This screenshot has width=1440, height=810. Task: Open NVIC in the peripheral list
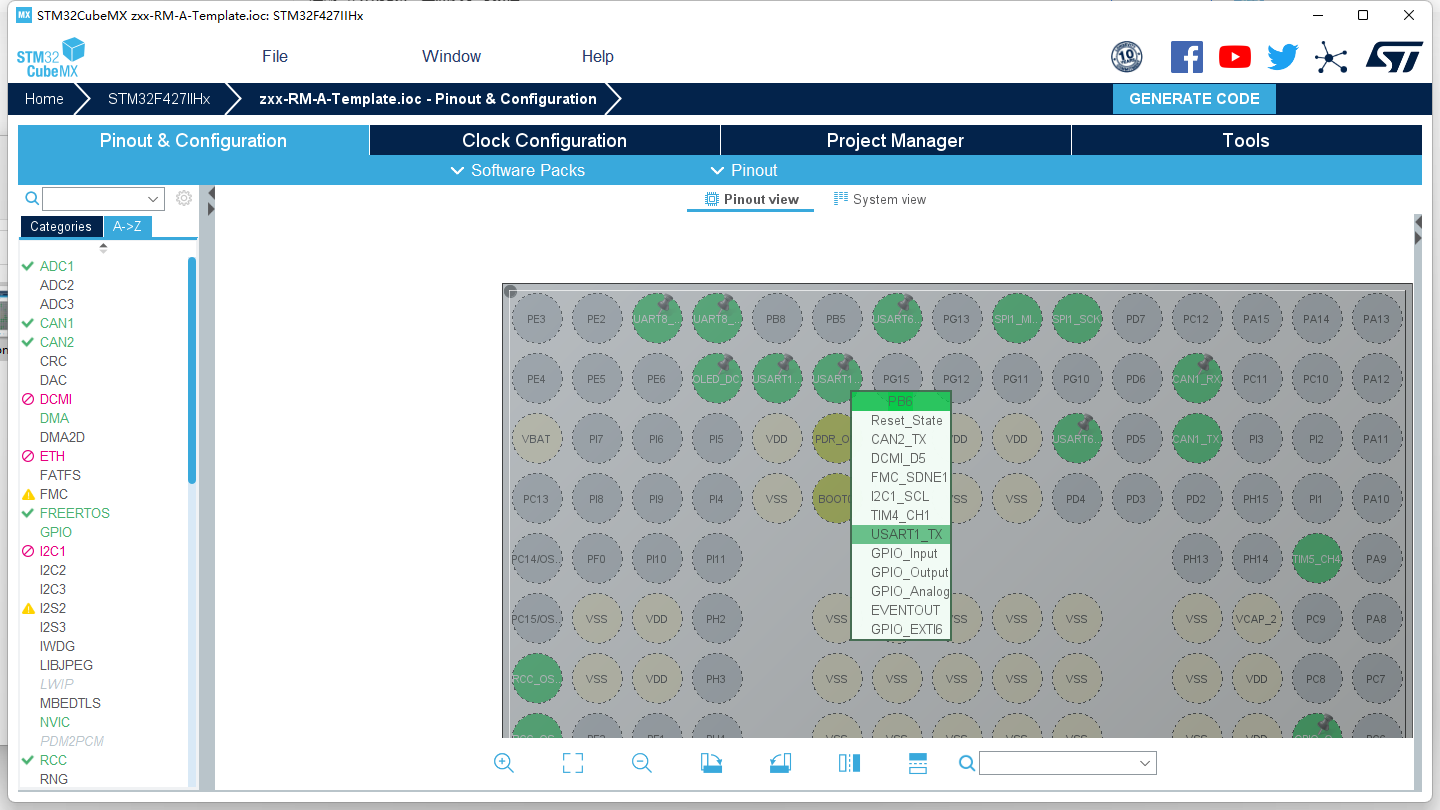(55, 722)
